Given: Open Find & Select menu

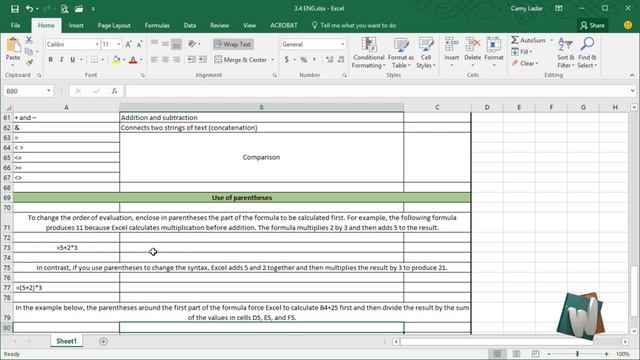Looking at the screenshot, I should (587, 53).
